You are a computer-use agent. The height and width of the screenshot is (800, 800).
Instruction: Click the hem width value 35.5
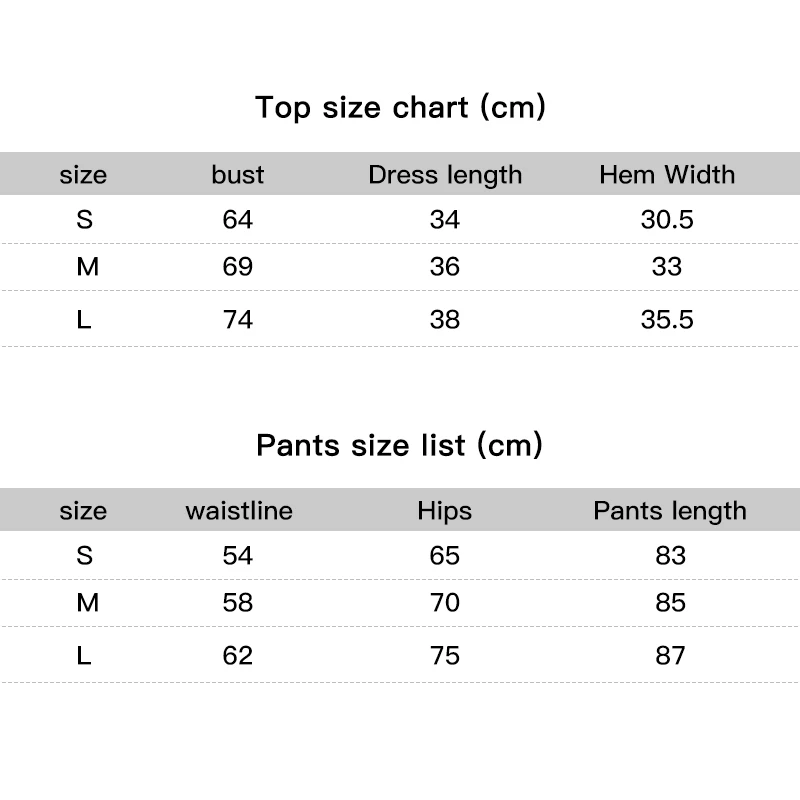tap(667, 320)
